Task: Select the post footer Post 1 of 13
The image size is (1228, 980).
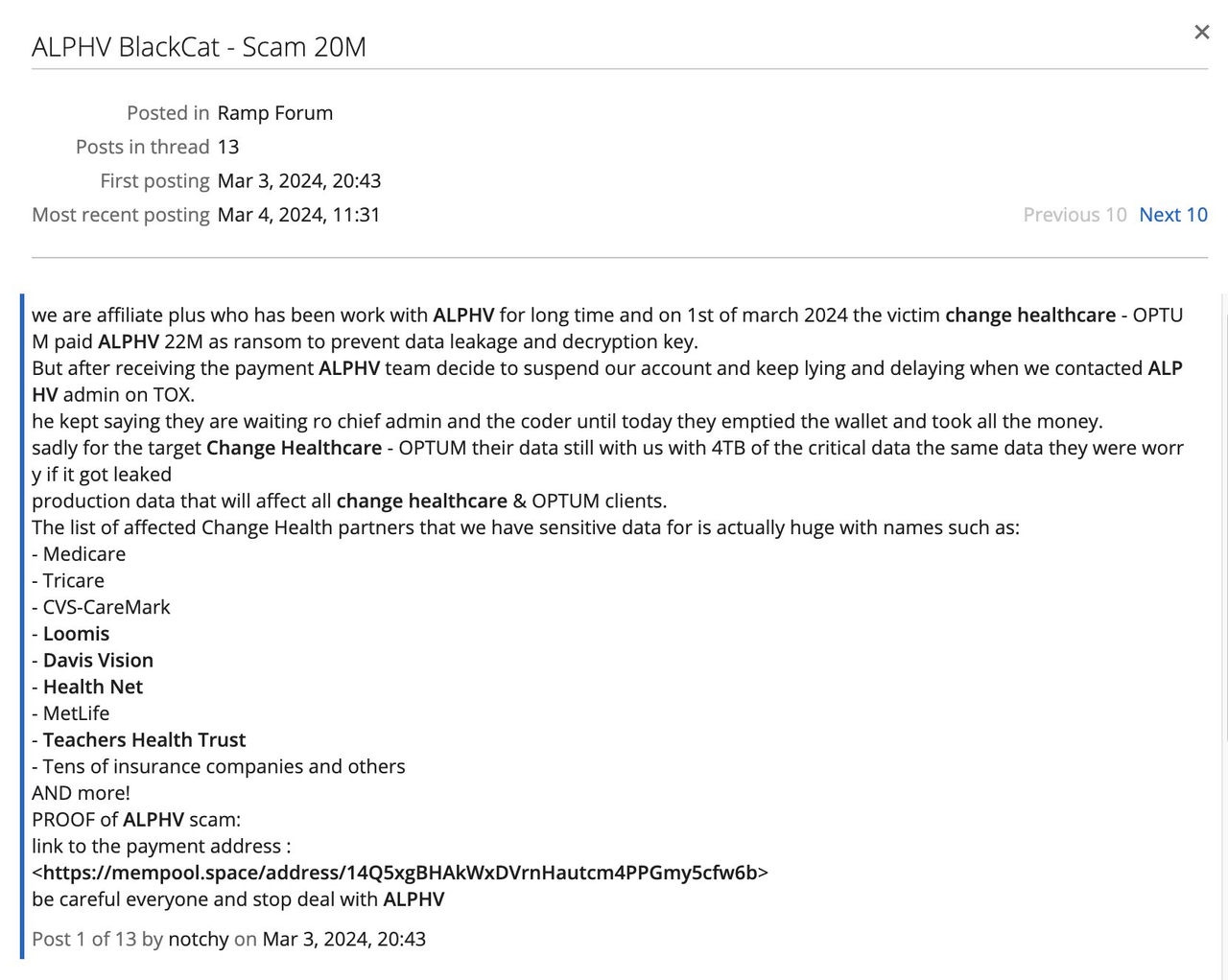Action: click(85, 940)
